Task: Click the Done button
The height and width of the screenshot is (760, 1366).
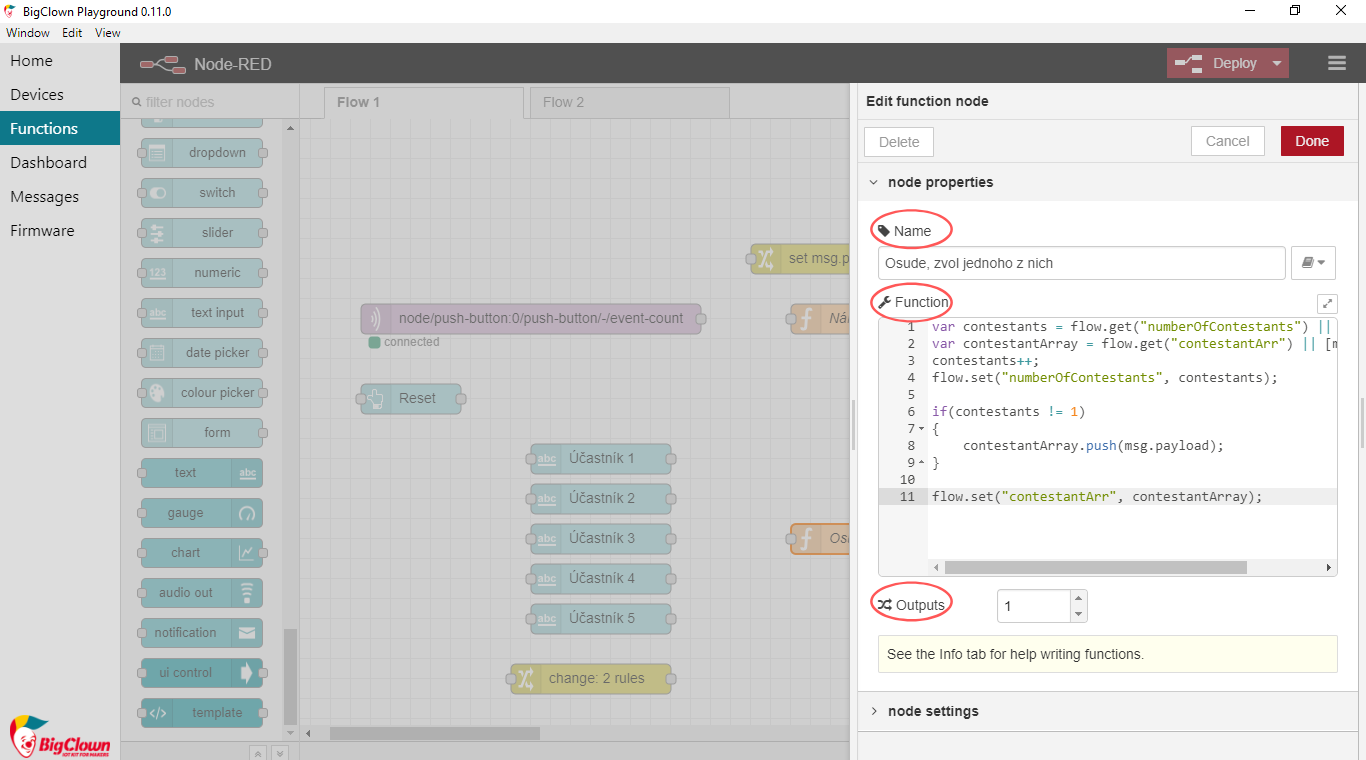Action: (x=1312, y=141)
